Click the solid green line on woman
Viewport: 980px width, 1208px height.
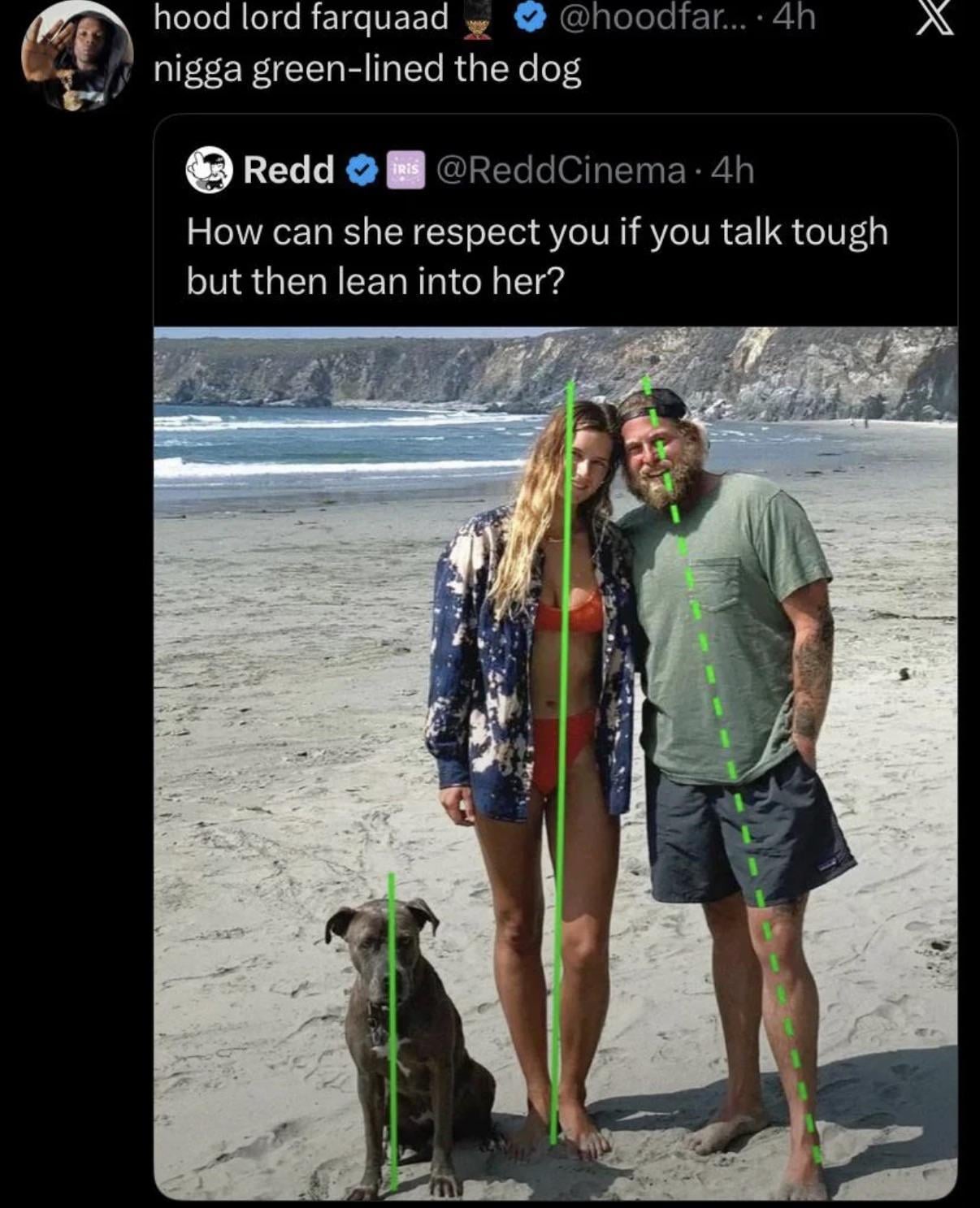tap(562, 764)
